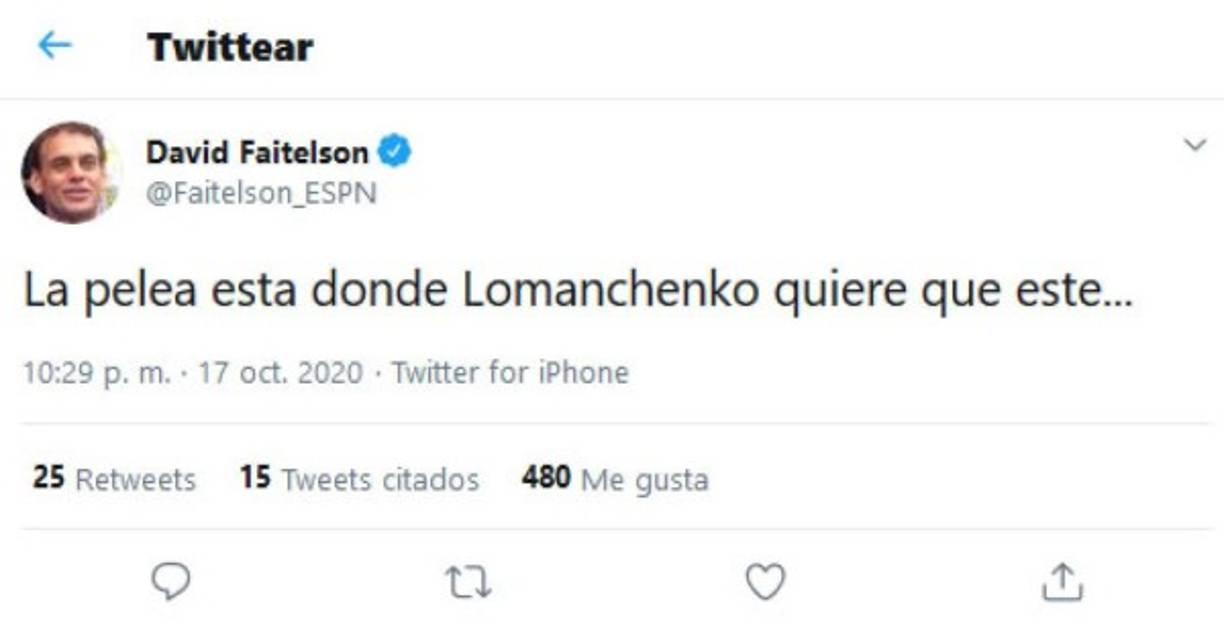
Task: Select the Twittear header label
Action: pos(230,45)
